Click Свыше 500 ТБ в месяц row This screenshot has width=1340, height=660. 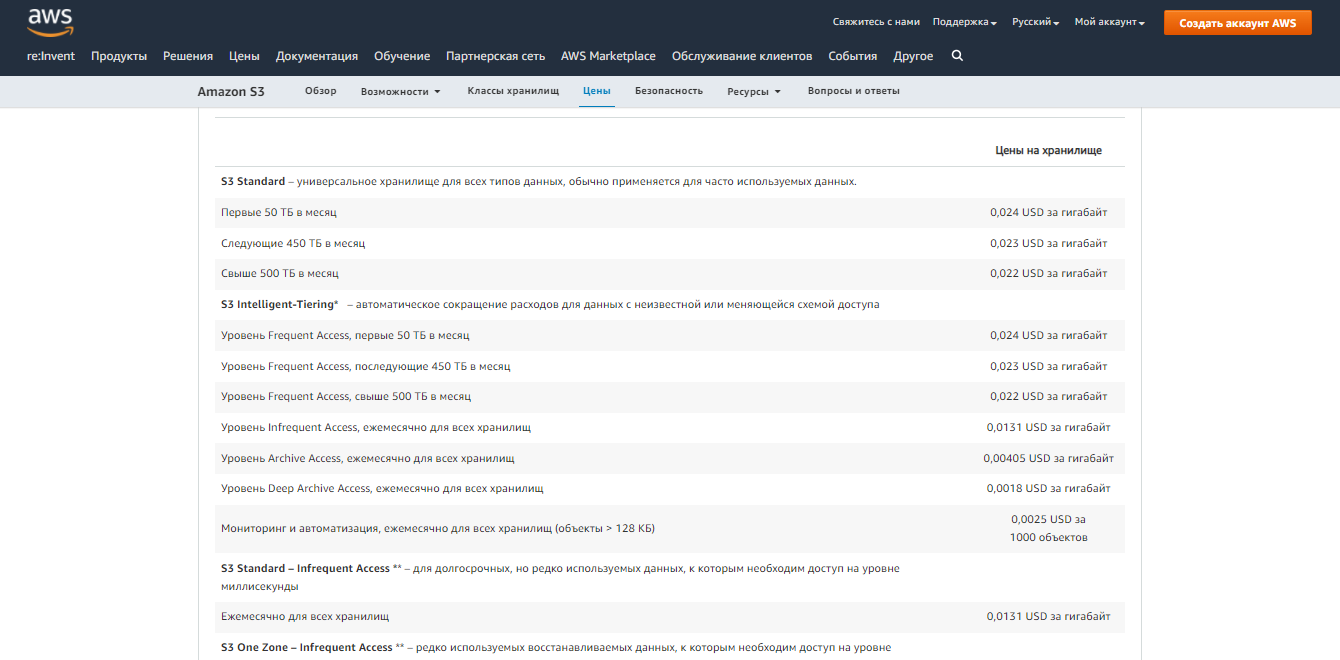pos(670,274)
